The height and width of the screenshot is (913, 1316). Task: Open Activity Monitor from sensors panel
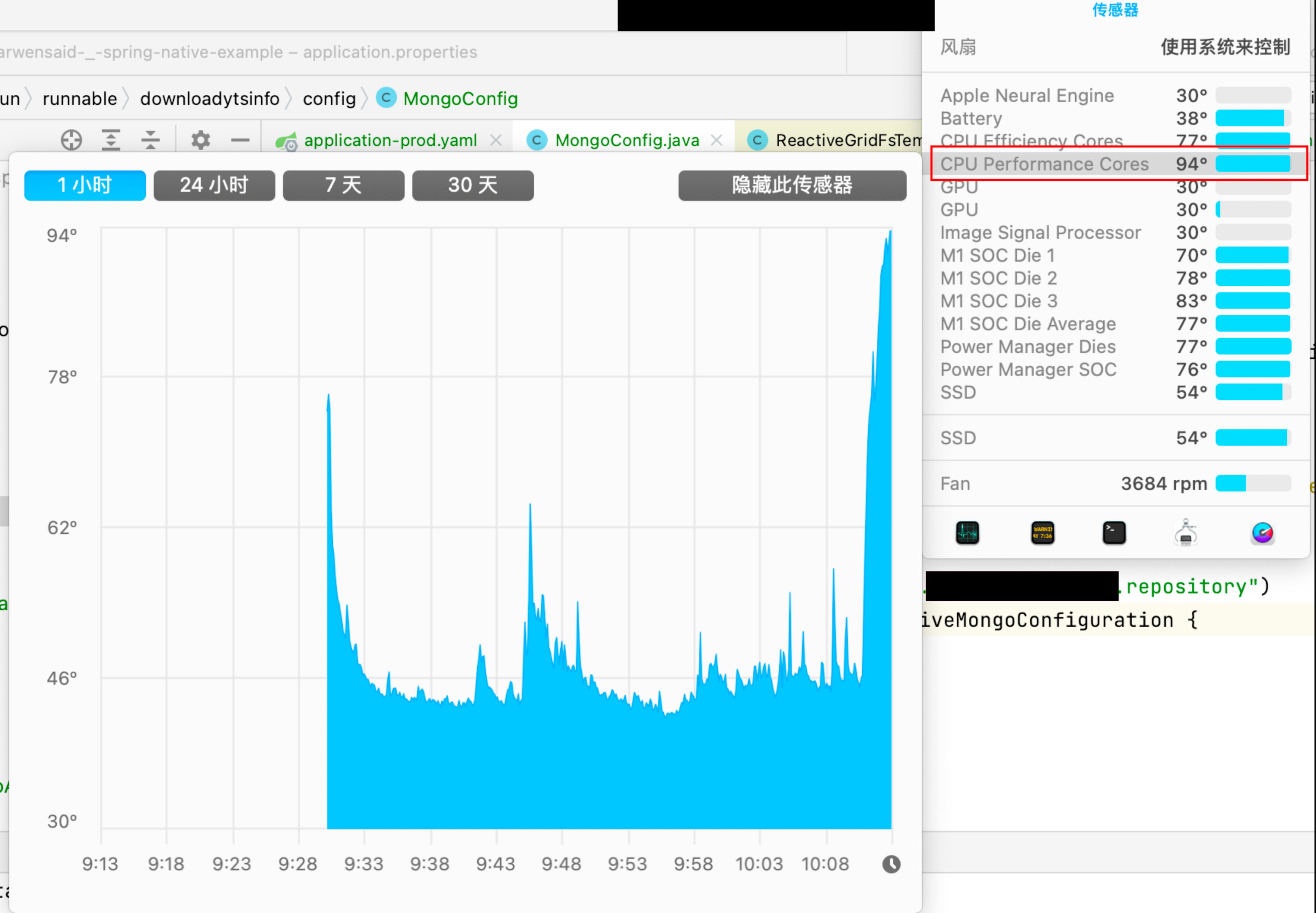tap(967, 533)
